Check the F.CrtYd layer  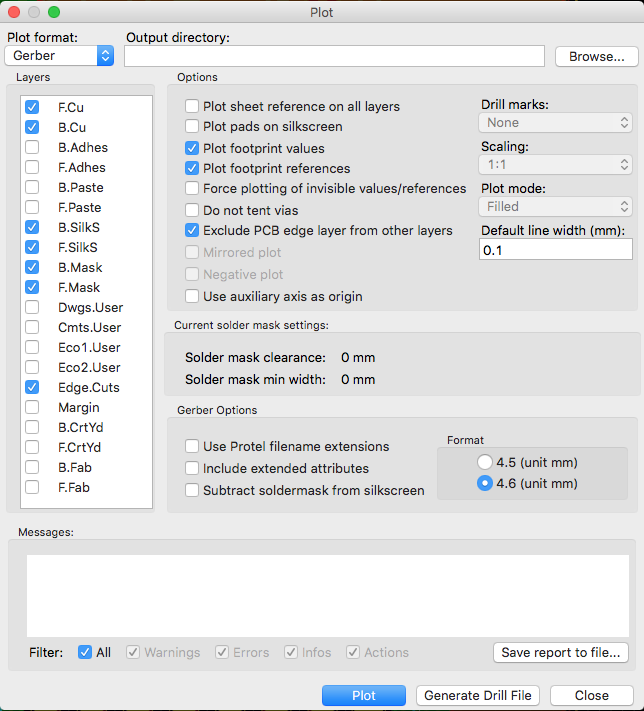[x=32, y=447]
